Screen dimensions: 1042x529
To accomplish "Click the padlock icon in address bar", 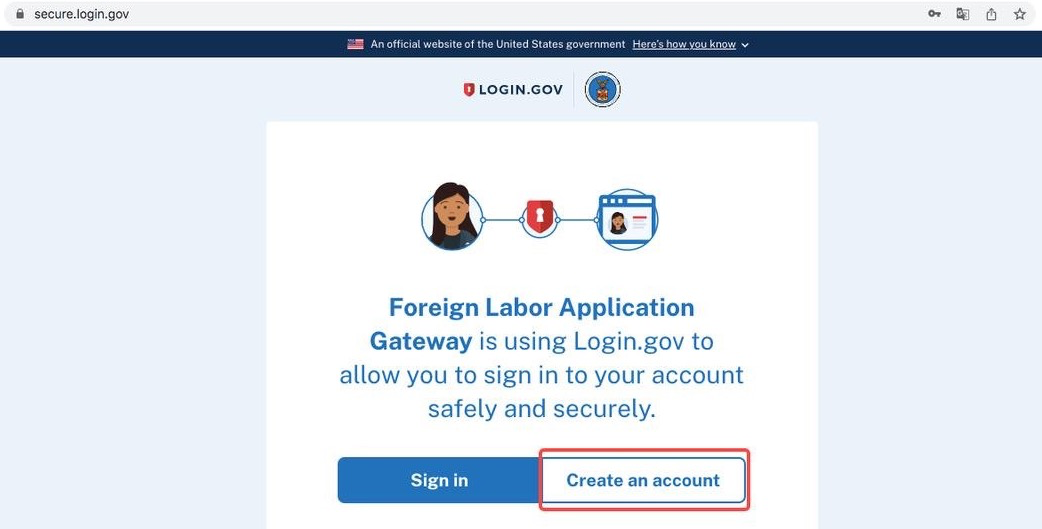I will coord(19,14).
